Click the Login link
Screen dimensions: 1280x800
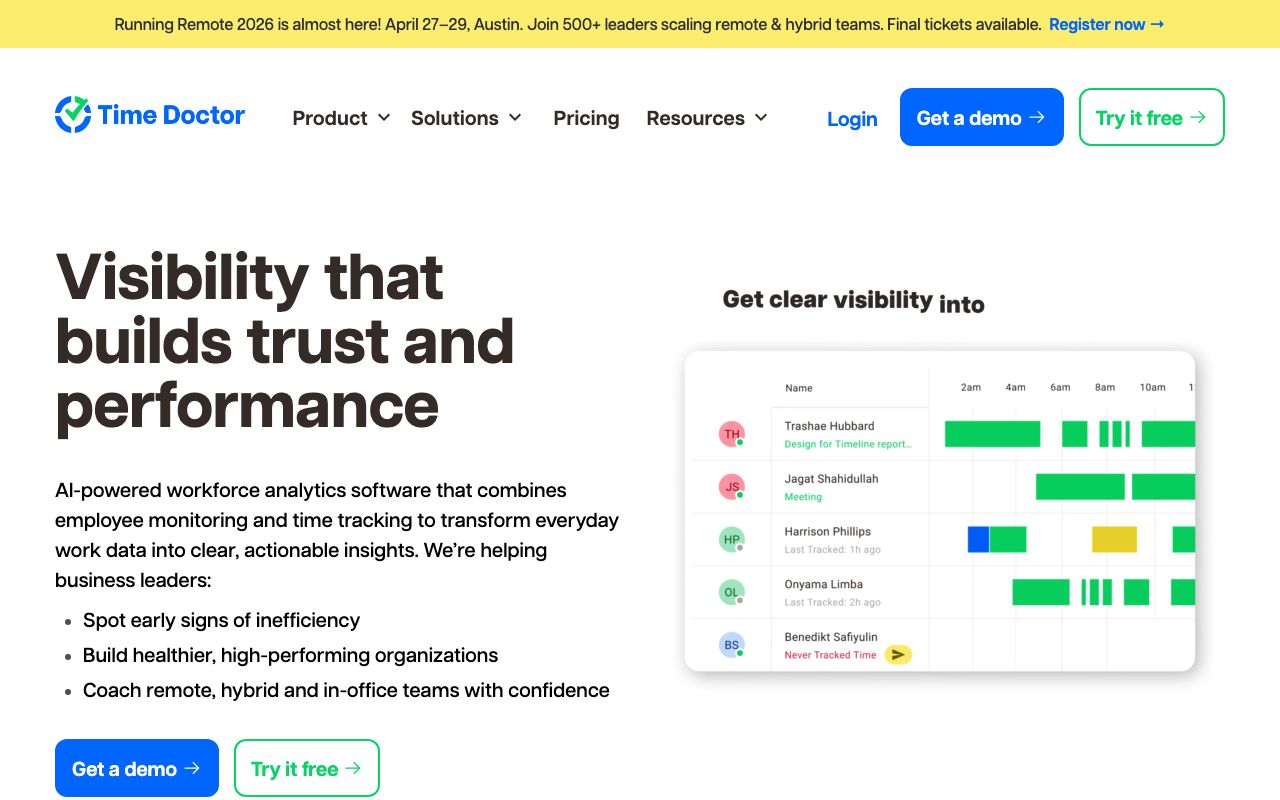(852, 119)
